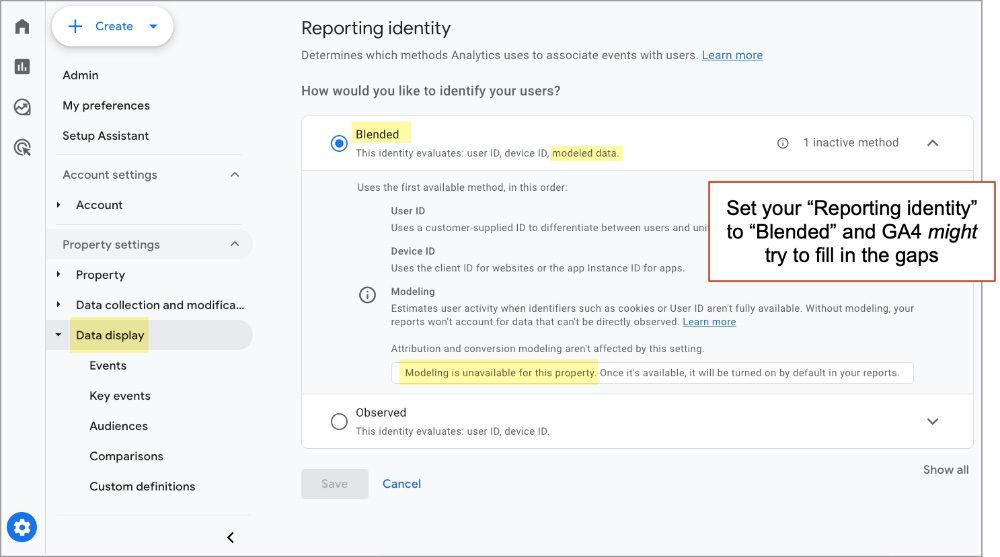Click the 'Device ID' method label

pyautogui.click(x=413, y=251)
